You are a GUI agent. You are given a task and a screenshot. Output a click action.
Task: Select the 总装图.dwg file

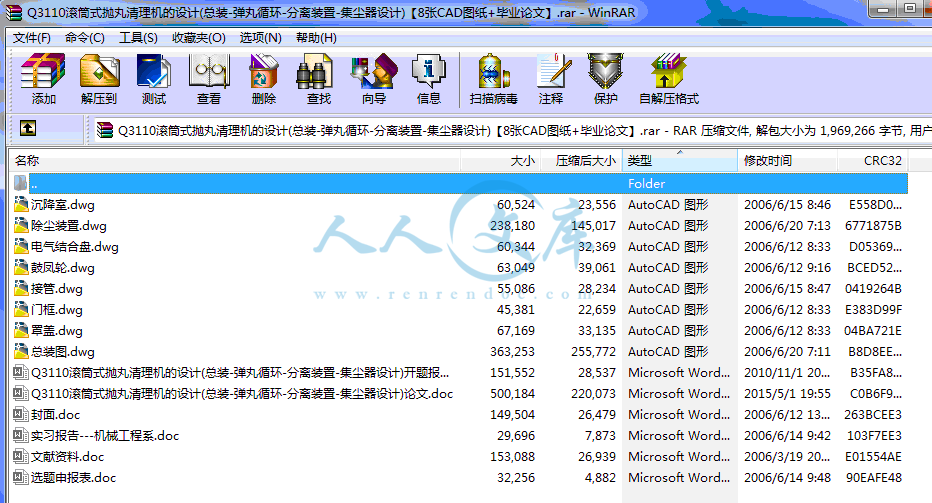[63, 352]
